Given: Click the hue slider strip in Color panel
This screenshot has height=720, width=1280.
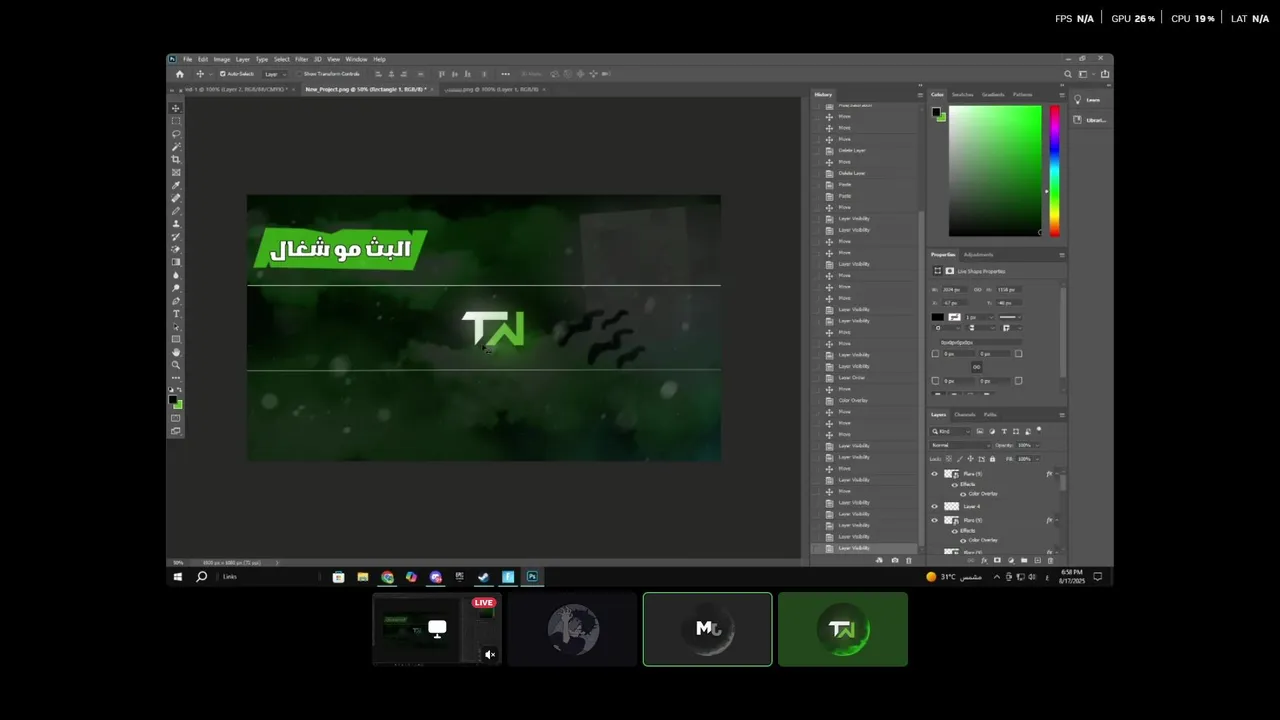Looking at the screenshot, I should (x=1054, y=170).
